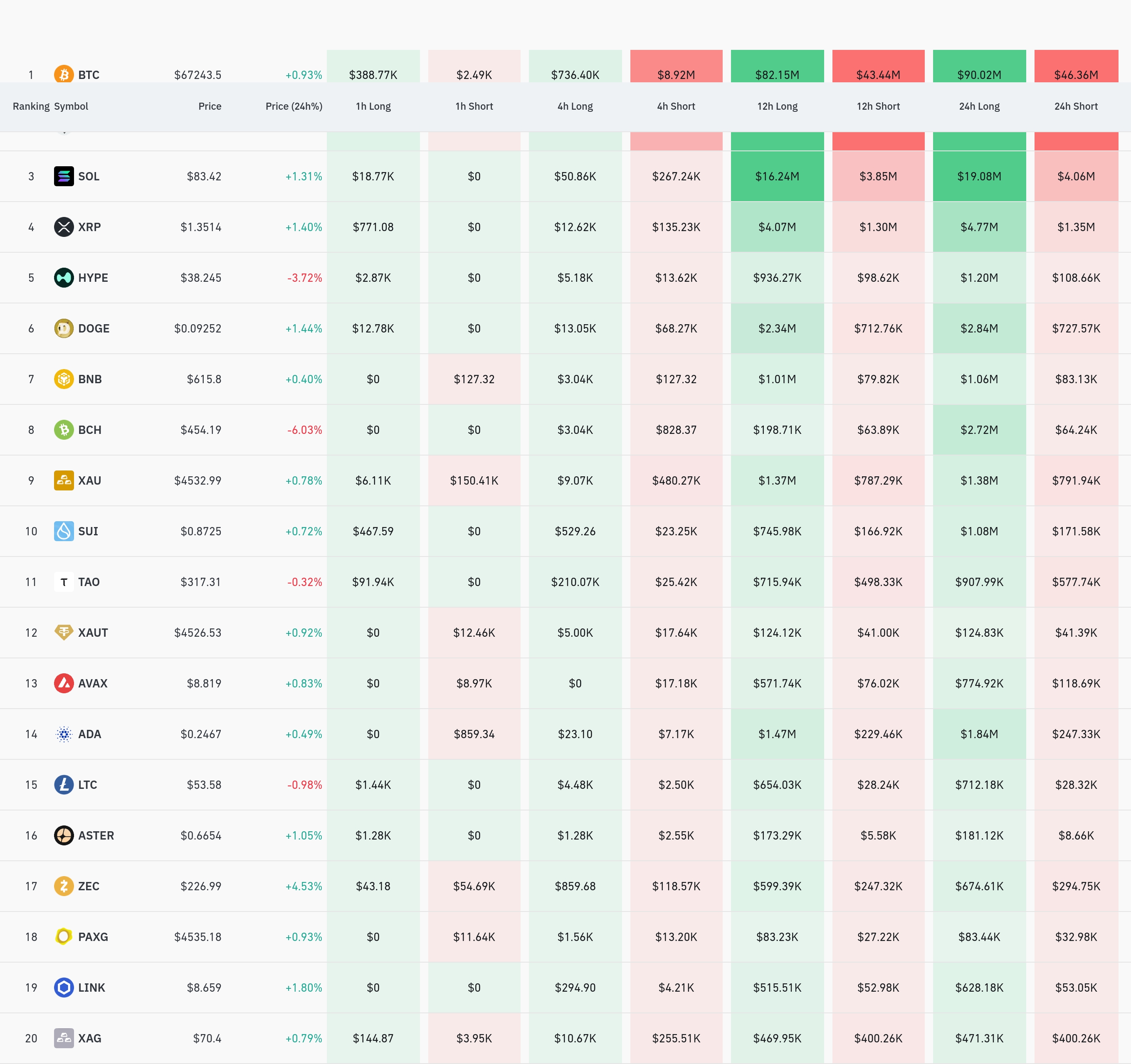
Task: Open the PAXG symbol link
Action: click(x=93, y=937)
